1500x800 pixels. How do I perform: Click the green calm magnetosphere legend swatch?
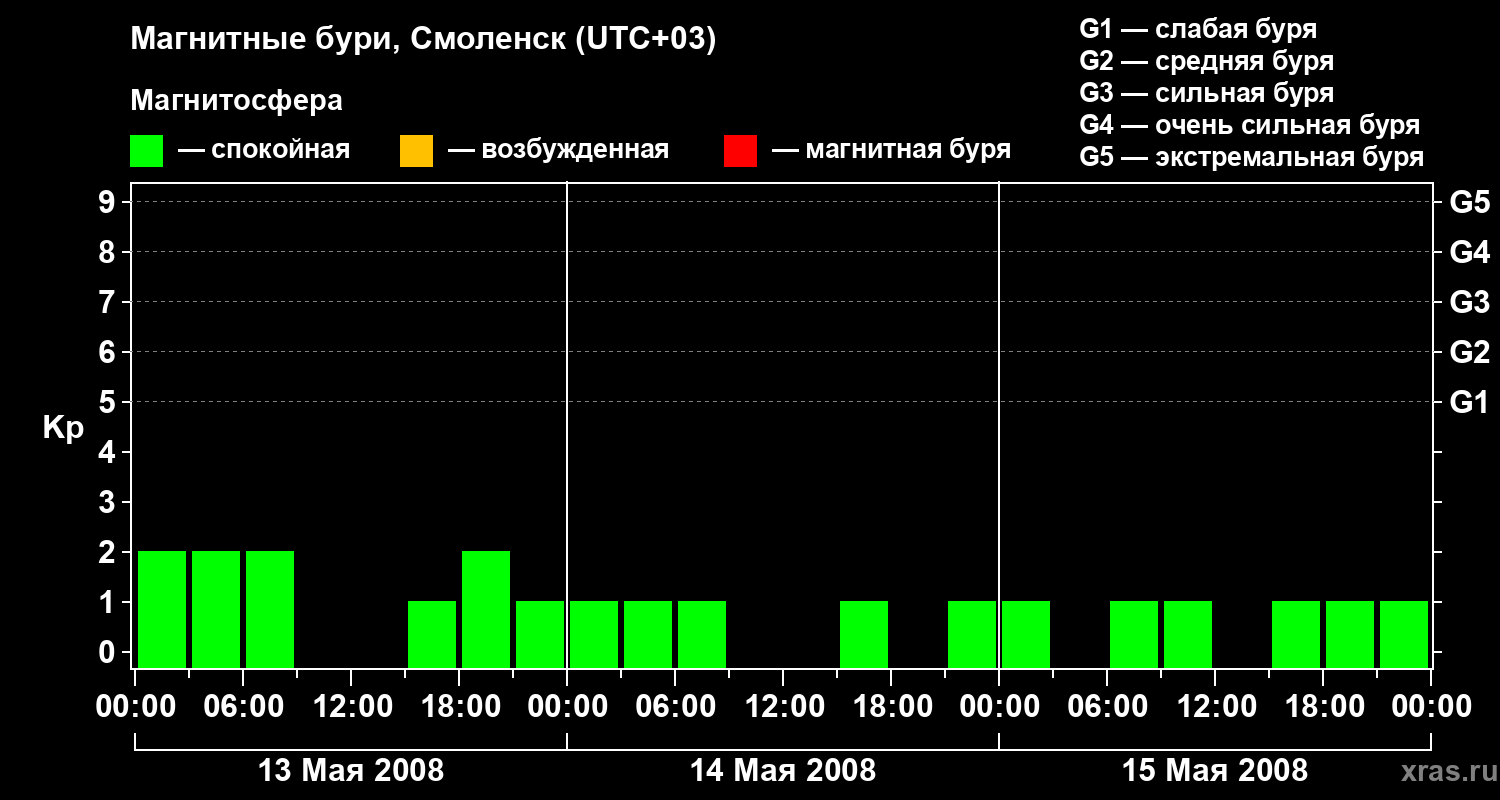point(146,151)
